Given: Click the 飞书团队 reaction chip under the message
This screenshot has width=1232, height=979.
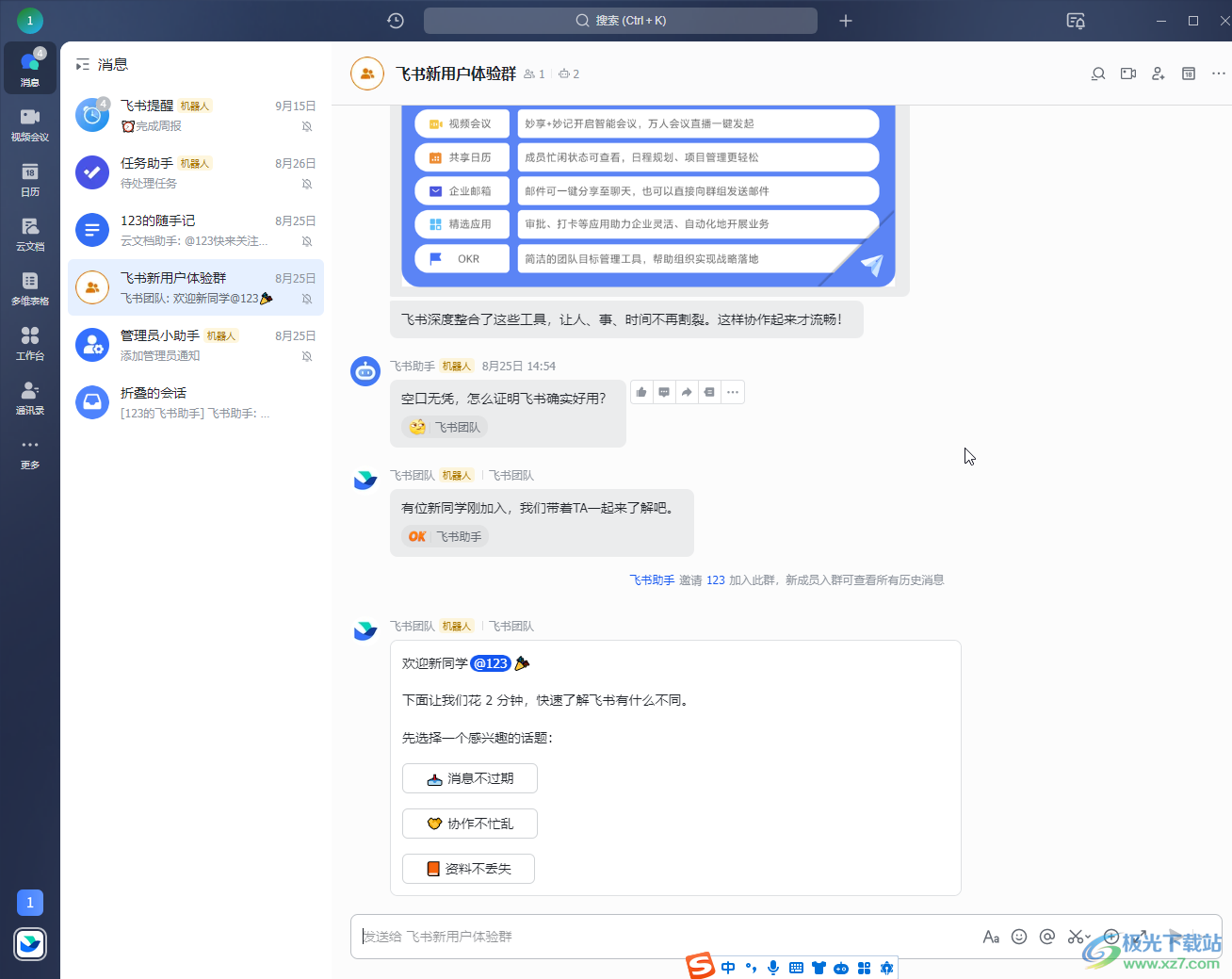Looking at the screenshot, I should (445, 427).
